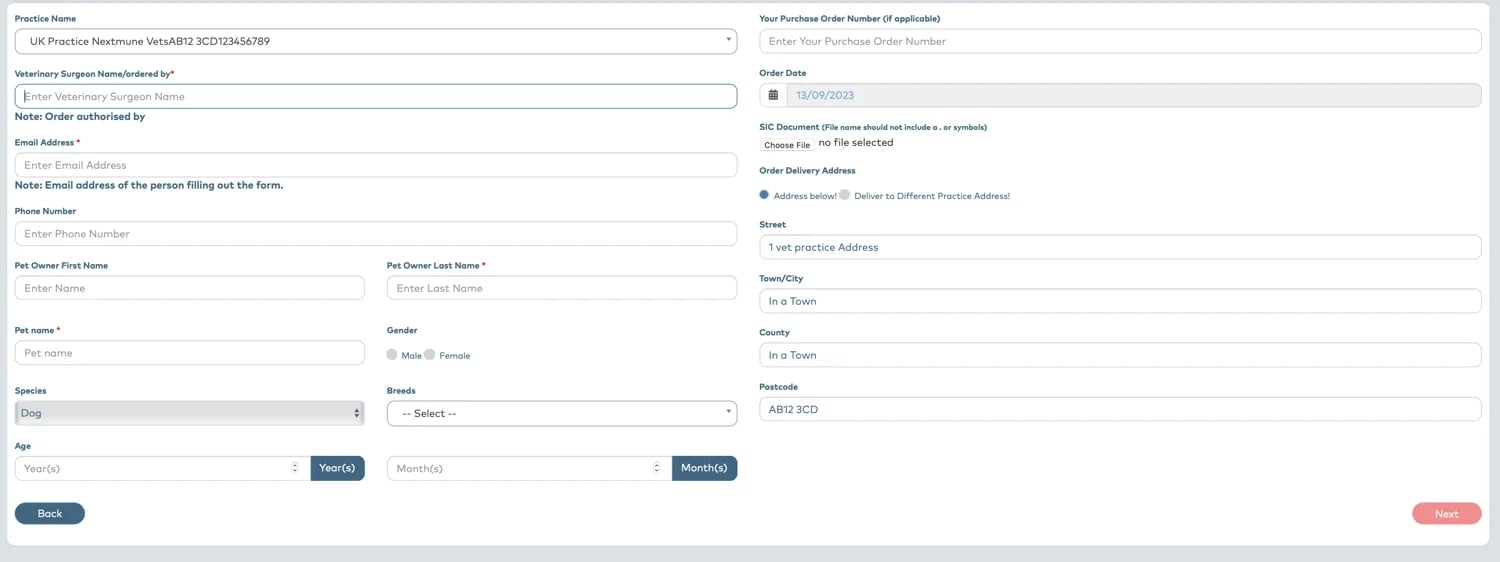The width and height of the screenshot is (1500, 562).
Task: Click the calendar icon beside Order Date
Action: coord(773,95)
